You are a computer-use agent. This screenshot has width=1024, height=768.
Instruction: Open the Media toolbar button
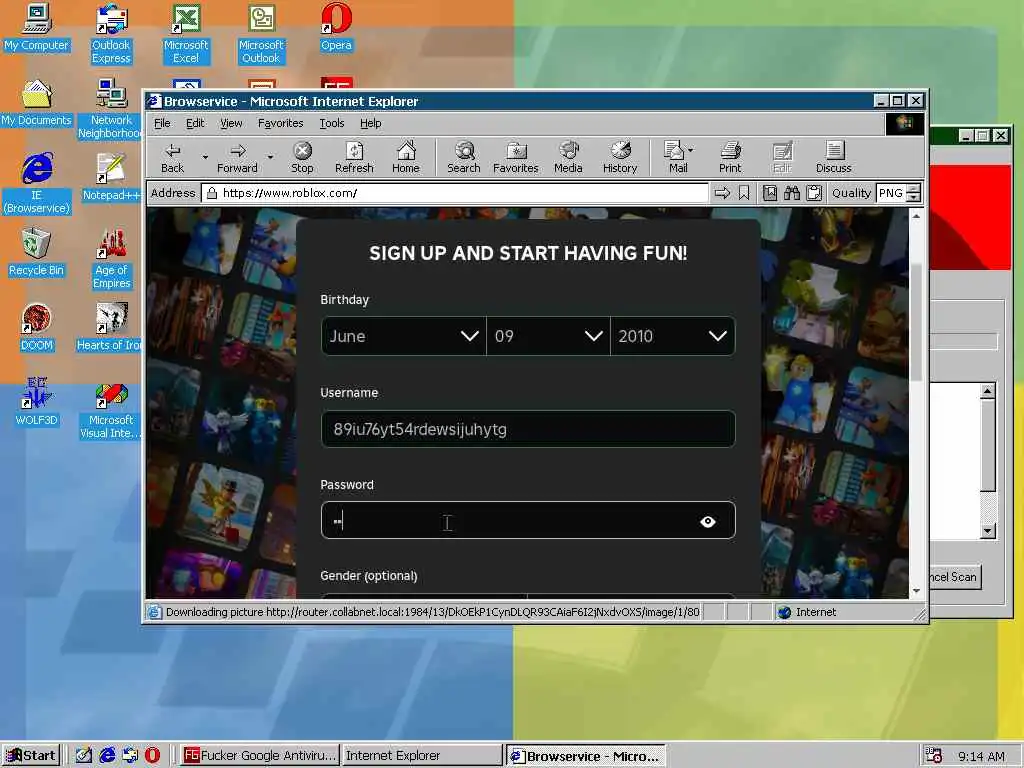568,158
